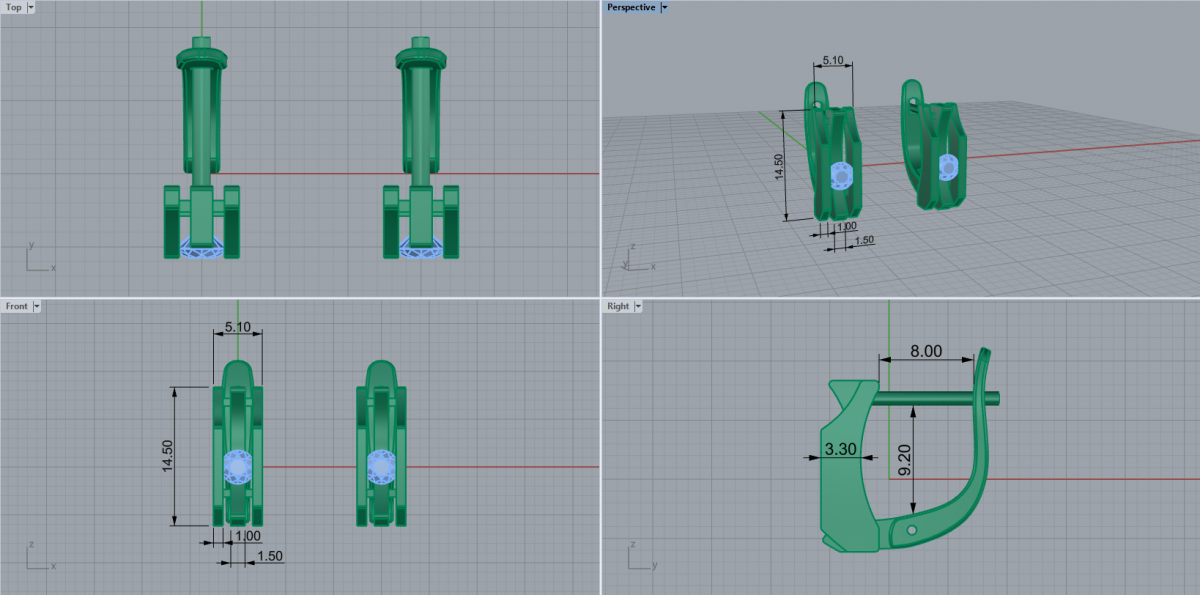
Task: Activate the Perspective viewport title
Action: 631,7
